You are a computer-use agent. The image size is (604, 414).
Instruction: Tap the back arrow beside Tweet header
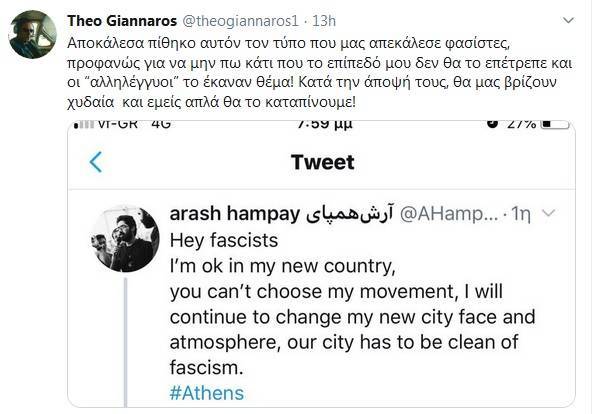click(96, 162)
